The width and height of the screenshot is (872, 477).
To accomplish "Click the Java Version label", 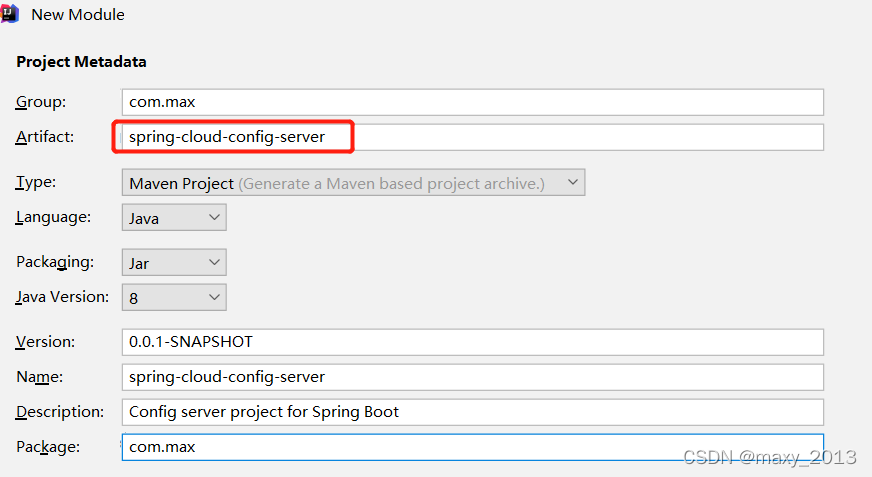I will coord(62,297).
